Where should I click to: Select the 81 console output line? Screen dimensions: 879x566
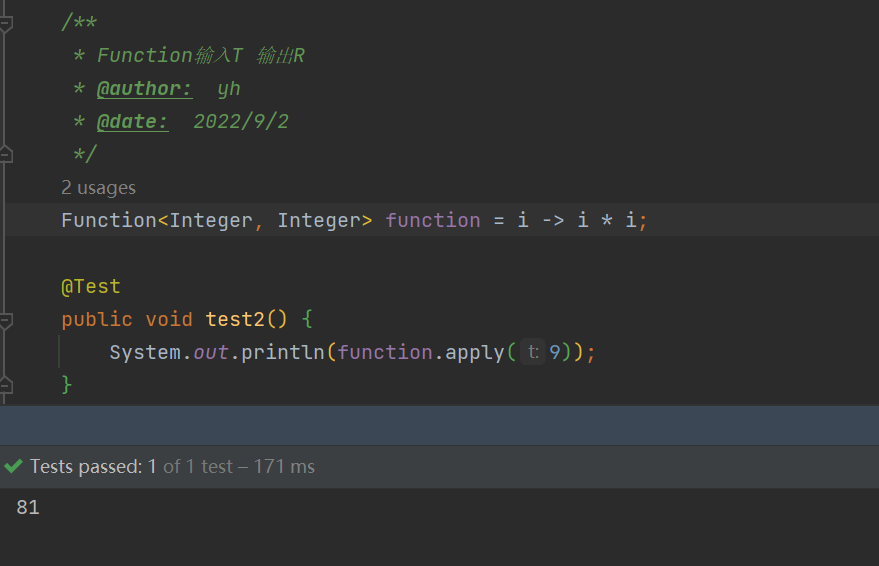click(x=28, y=508)
